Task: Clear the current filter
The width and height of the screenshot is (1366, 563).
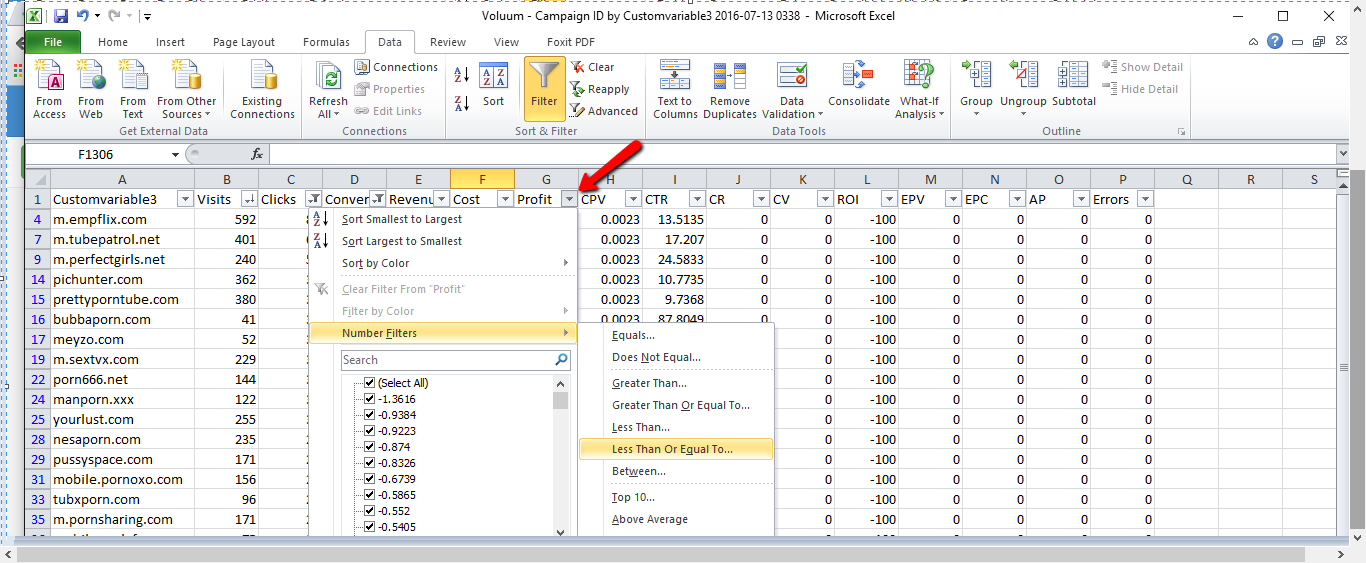Action: 593,67
